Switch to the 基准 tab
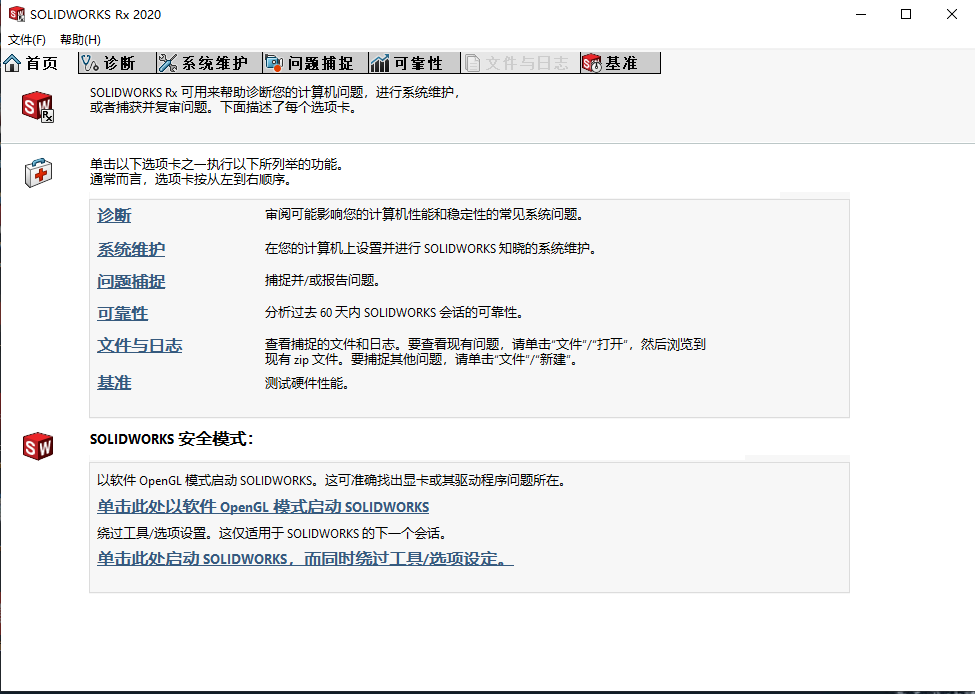Screen dimensions: 975x694 620,63
